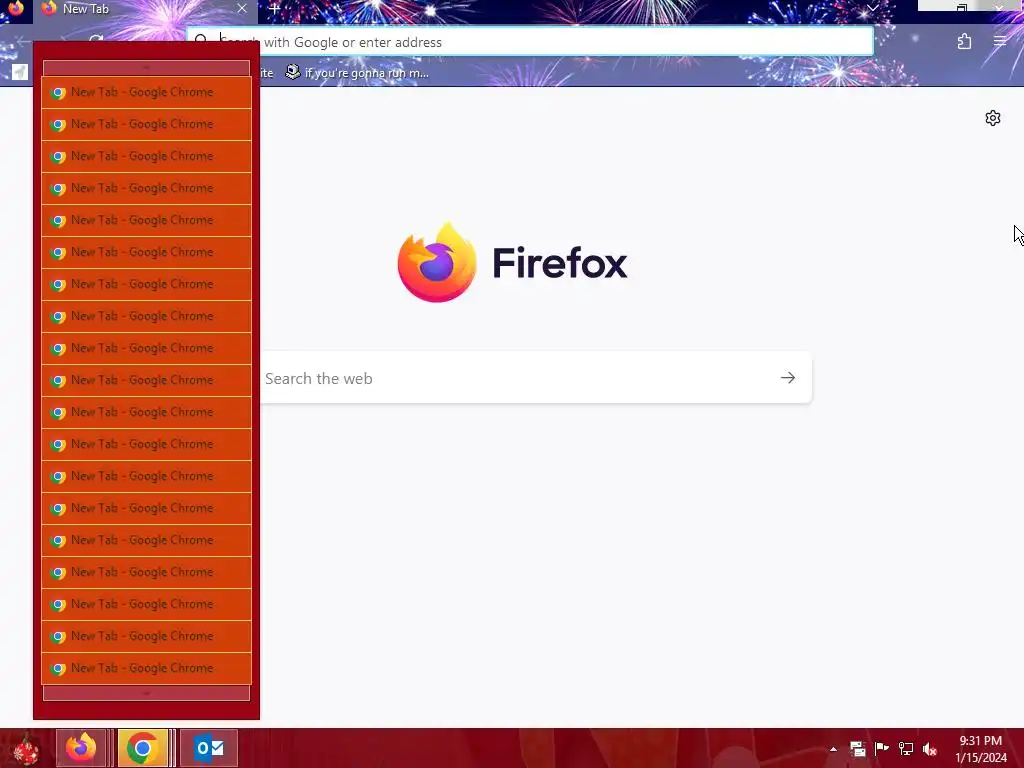Close the Firefox New Tab tab

pyautogui.click(x=242, y=8)
